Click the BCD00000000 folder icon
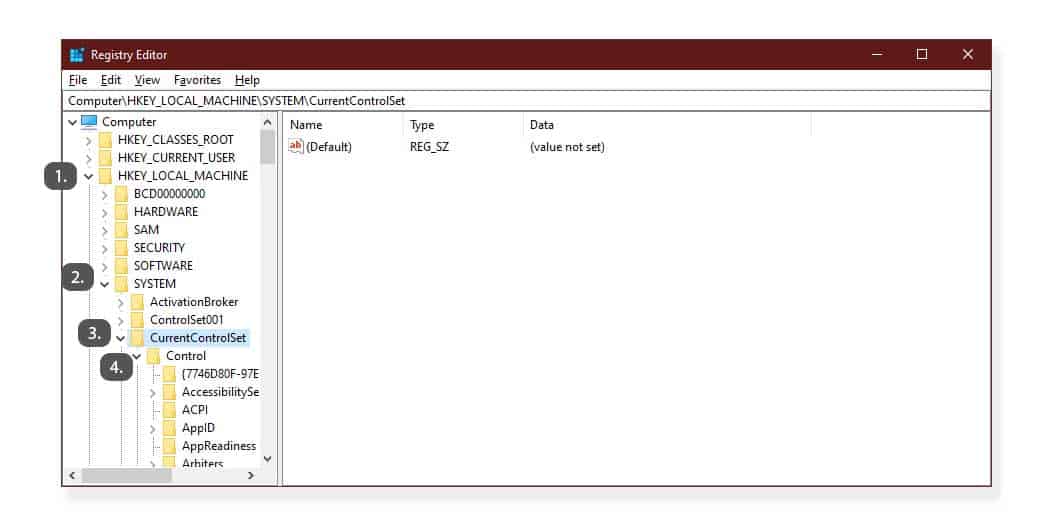This screenshot has height=526, width=1053. coord(122,194)
